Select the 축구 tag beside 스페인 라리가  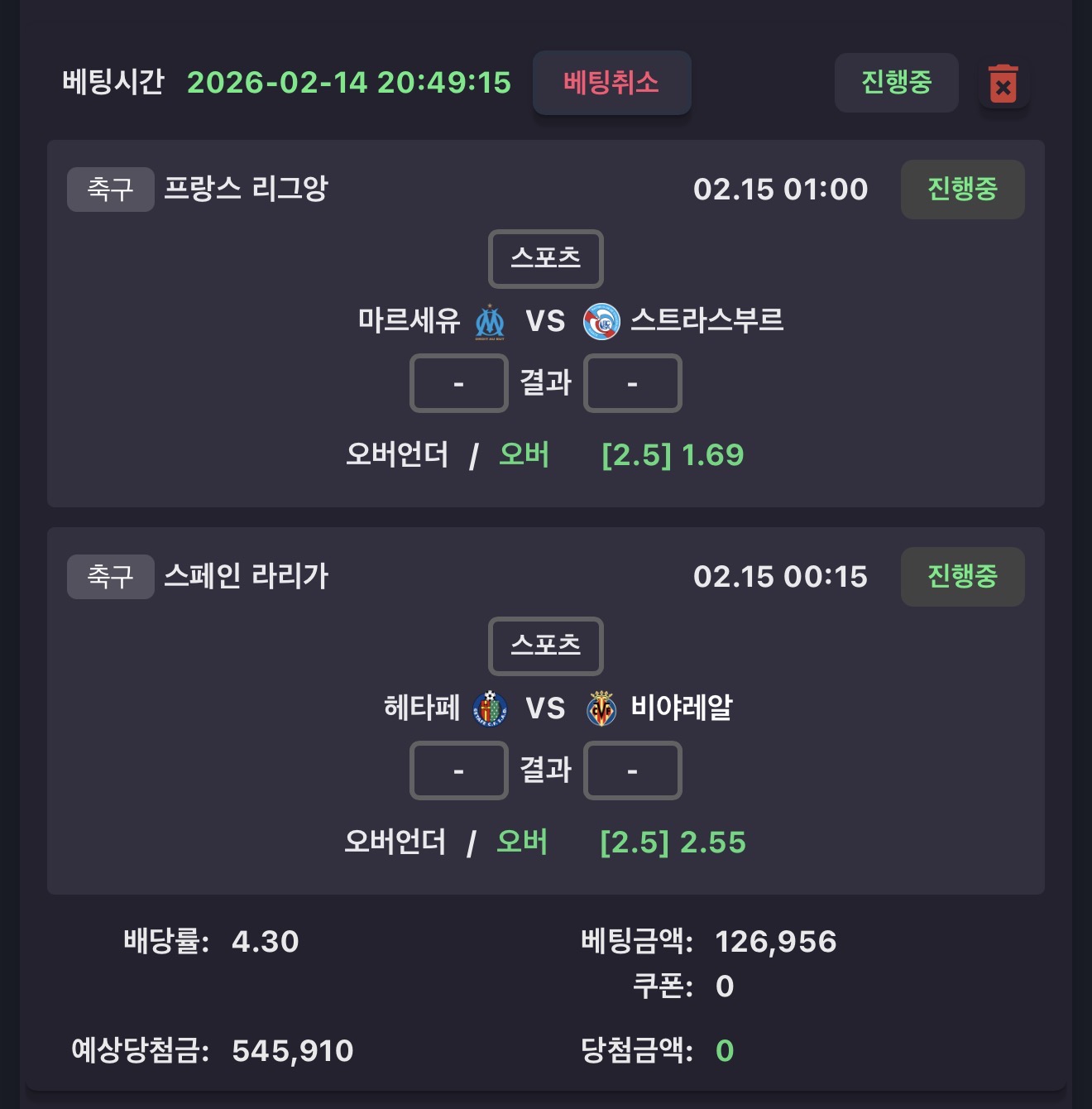[110, 577]
